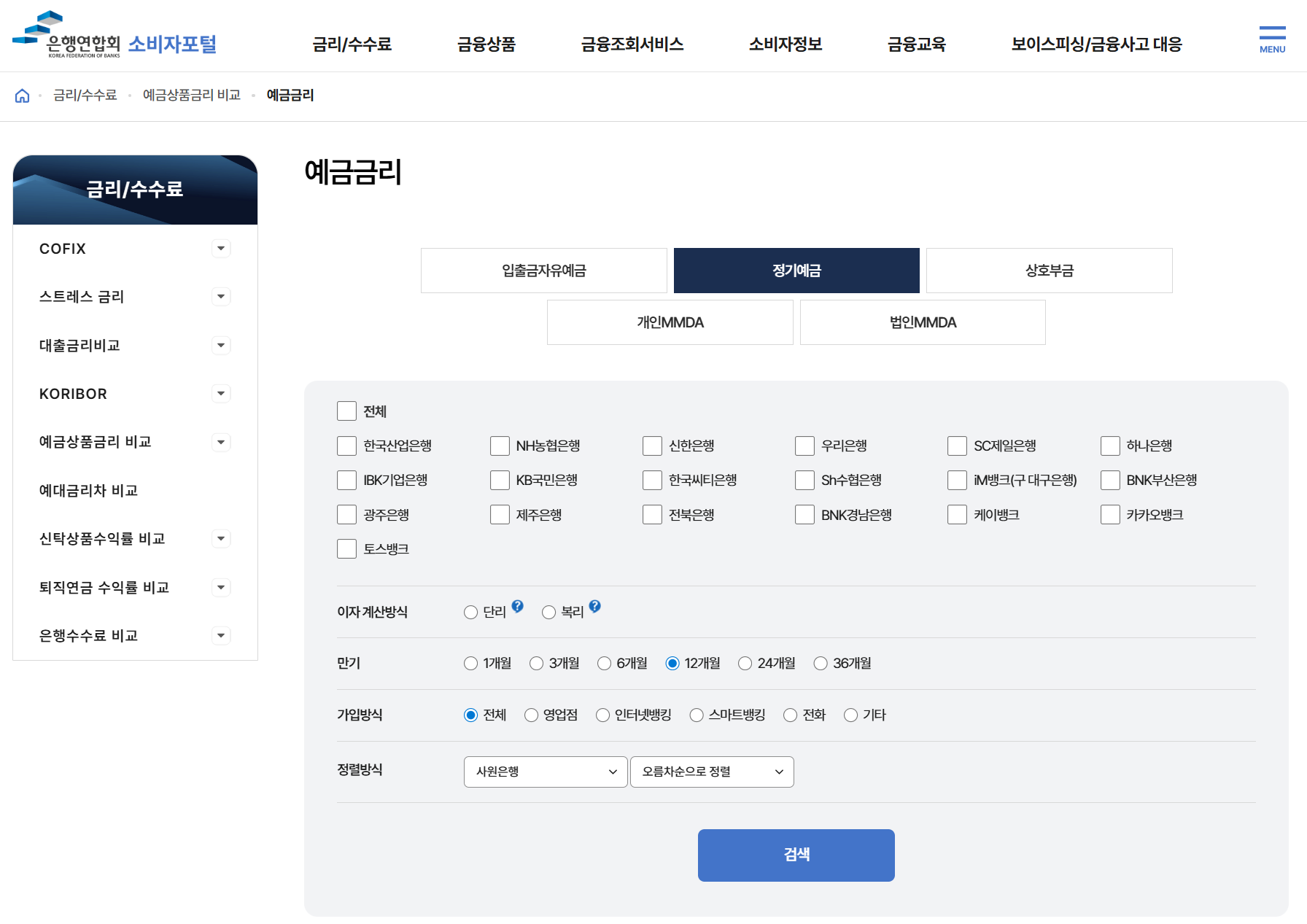The height and width of the screenshot is (924, 1307).
Task: Open 예대금리차 비교 sidebar link
Action: pos(89,491)
